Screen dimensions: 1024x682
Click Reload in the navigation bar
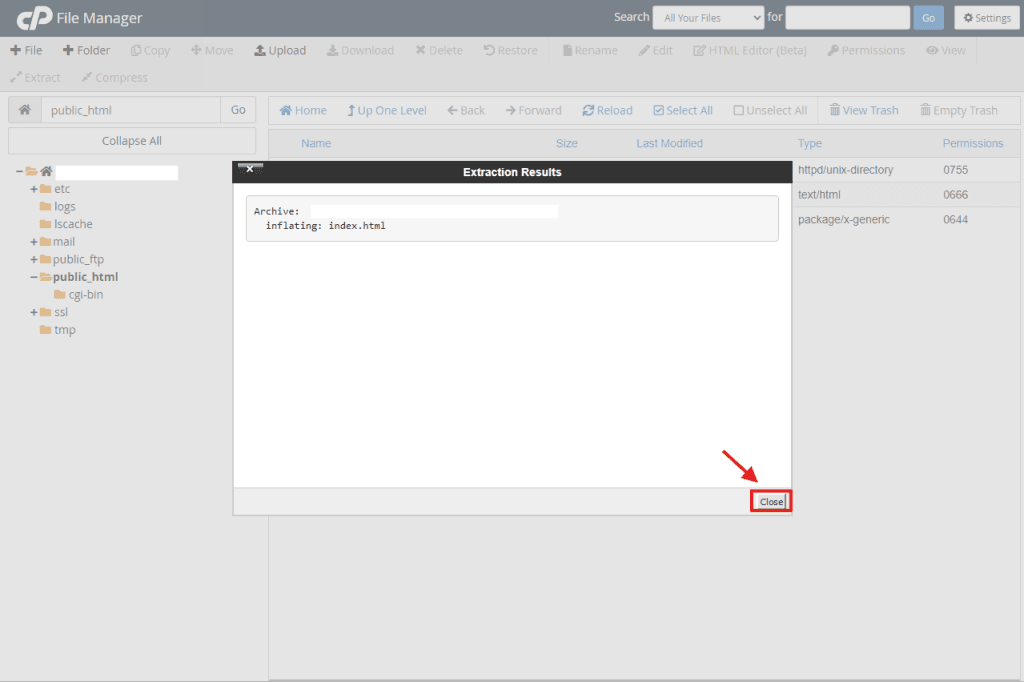(x=607, y=110)
